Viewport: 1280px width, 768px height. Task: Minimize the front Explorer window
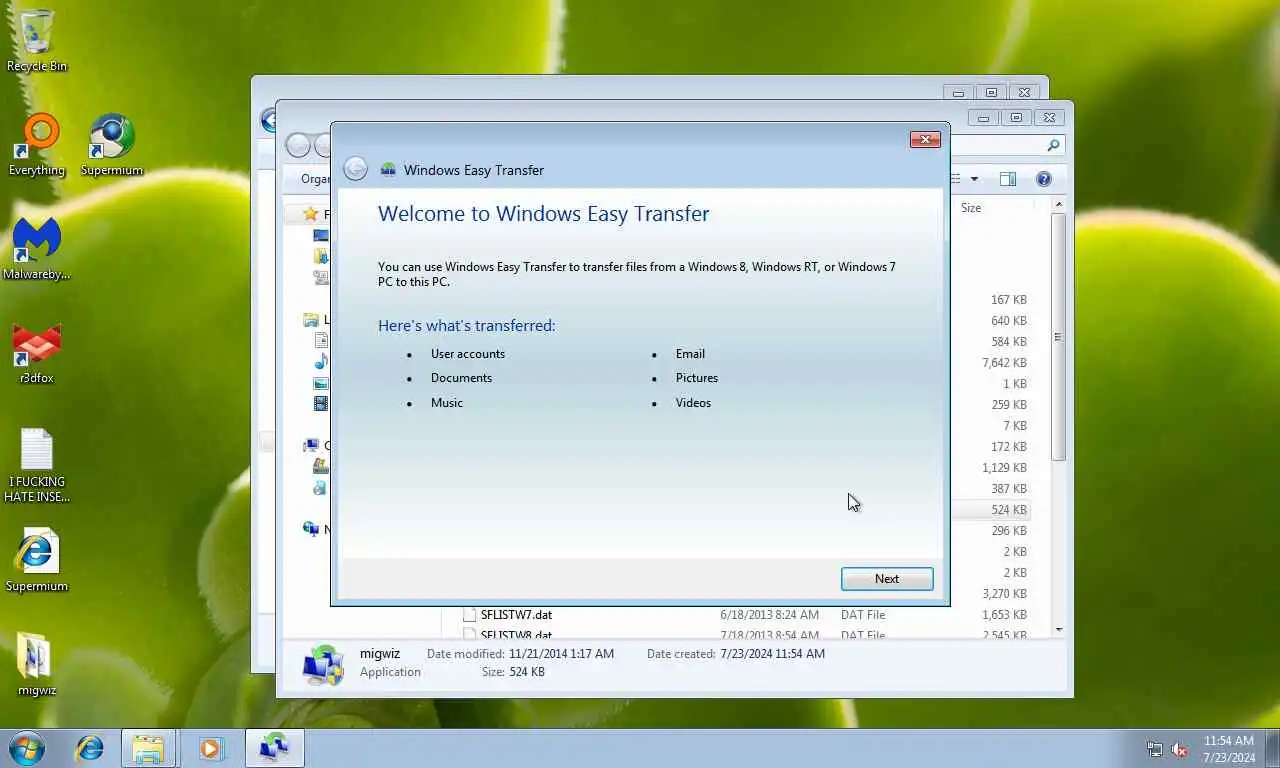984,118
